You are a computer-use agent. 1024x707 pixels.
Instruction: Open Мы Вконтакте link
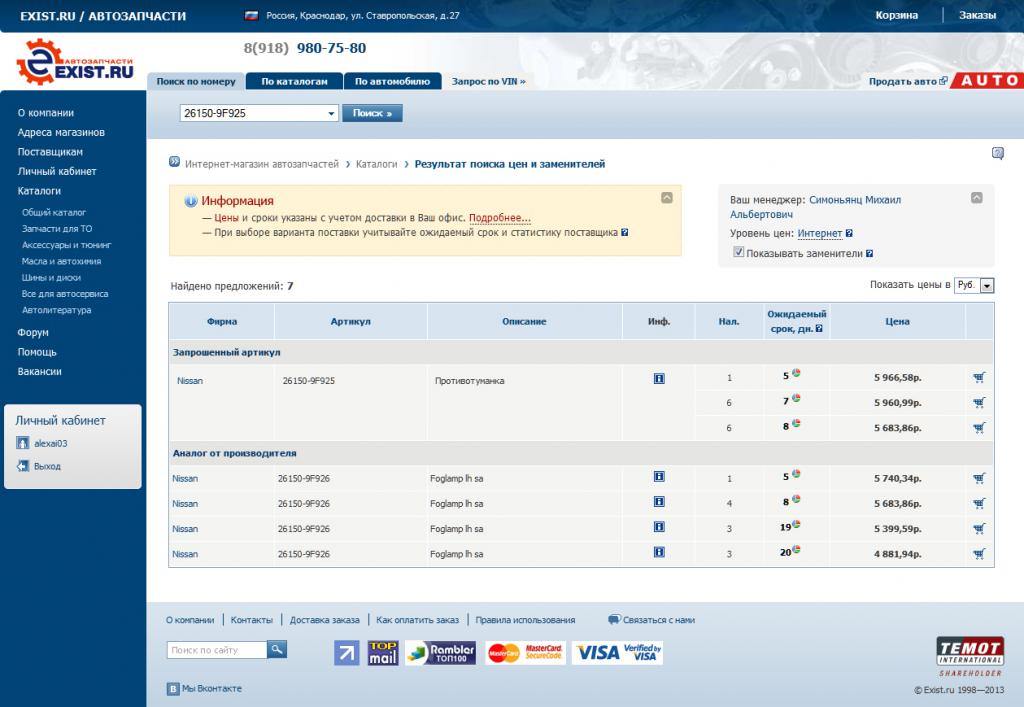(x=212, y=689)
